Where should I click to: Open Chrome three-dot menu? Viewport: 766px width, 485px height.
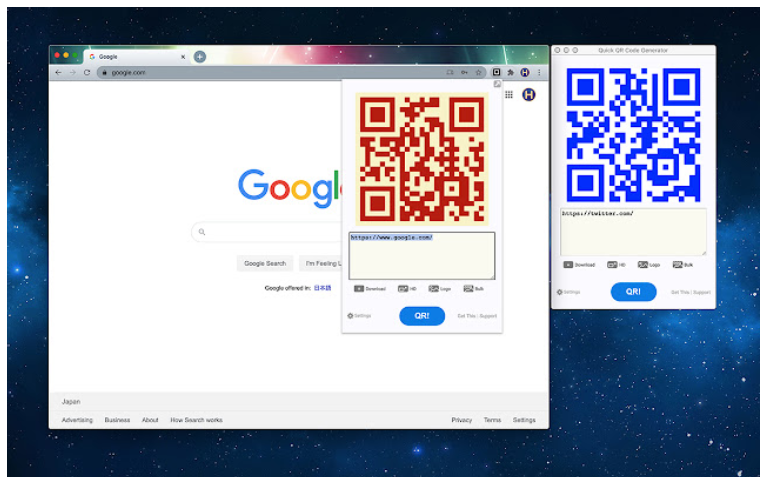539,72
